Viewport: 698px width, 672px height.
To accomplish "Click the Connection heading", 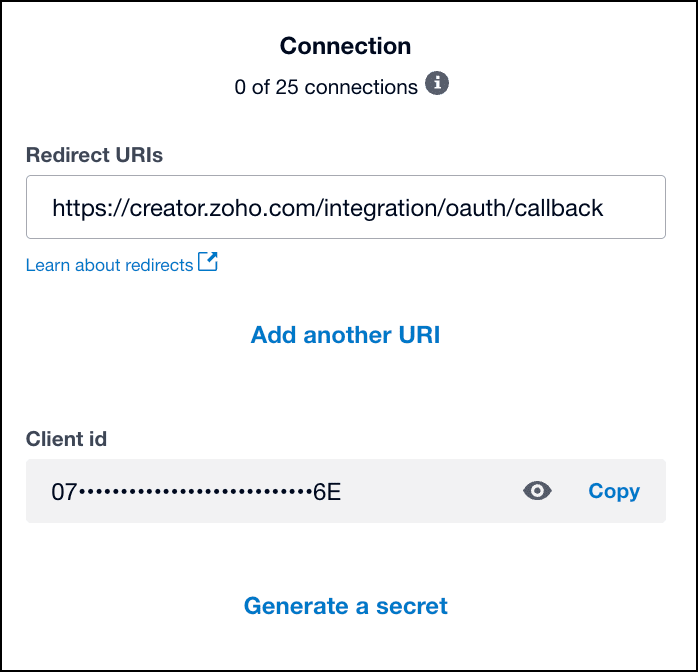I will pos(345,46).
